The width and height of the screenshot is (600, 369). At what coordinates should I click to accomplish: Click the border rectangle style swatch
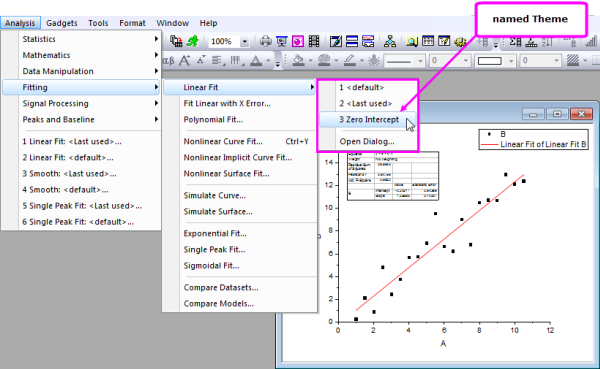pyautogui.click(x=489, y=60)
